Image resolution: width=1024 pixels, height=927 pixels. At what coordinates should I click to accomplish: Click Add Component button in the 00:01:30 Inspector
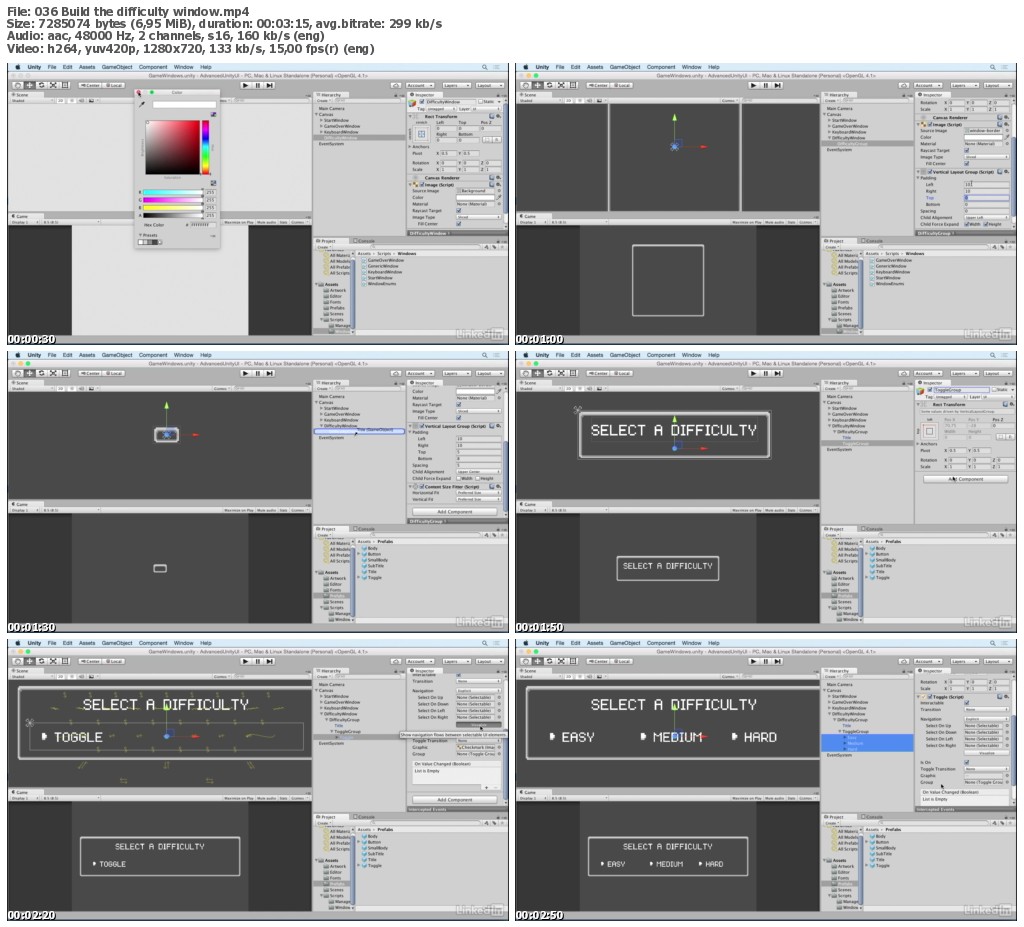(455, 512)
